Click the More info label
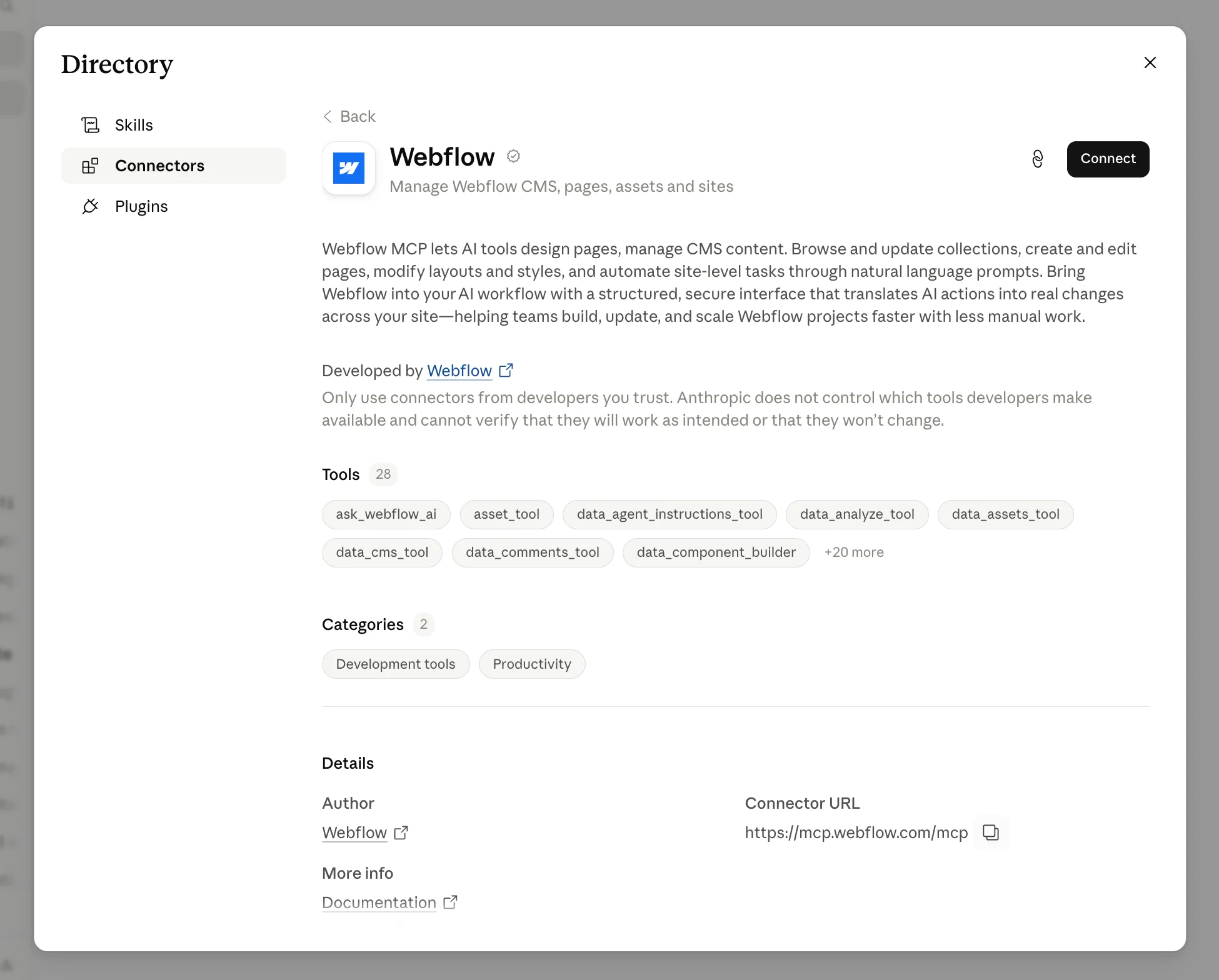1219x980 pixels. click(358, 873)
